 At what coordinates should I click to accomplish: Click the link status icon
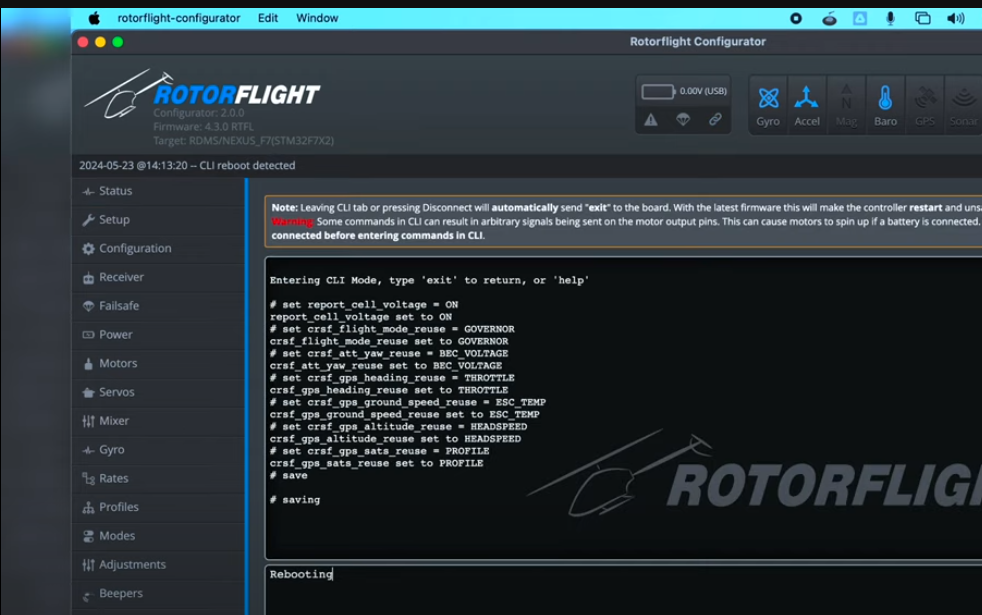(x=715, y=119)
